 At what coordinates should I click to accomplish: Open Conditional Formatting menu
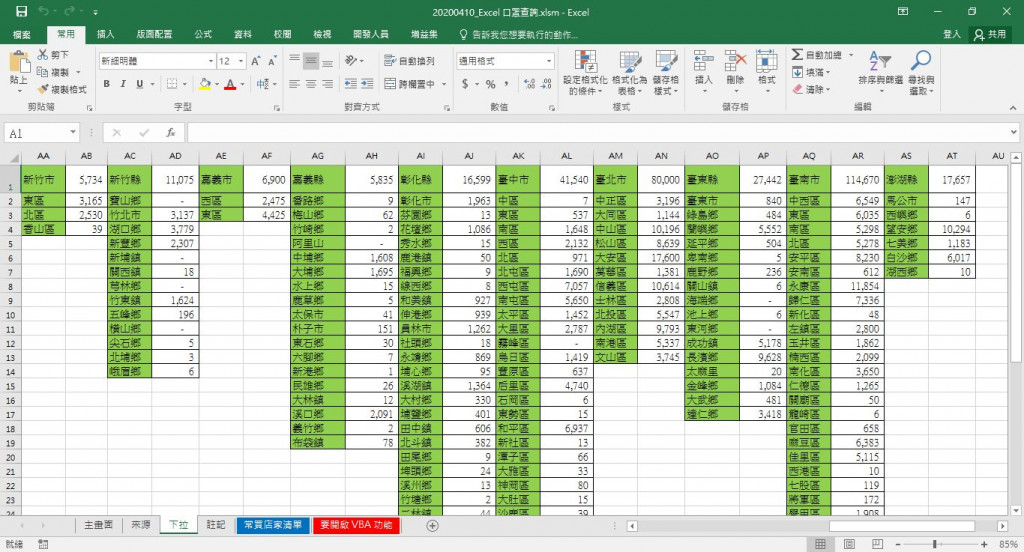(585, 73)
